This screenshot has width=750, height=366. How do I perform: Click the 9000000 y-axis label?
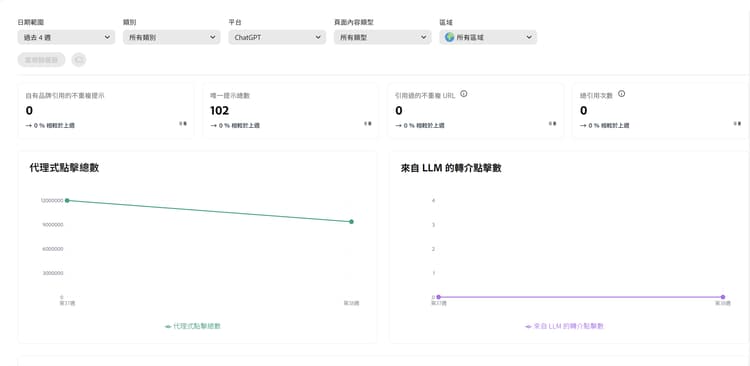click(54, 225)
